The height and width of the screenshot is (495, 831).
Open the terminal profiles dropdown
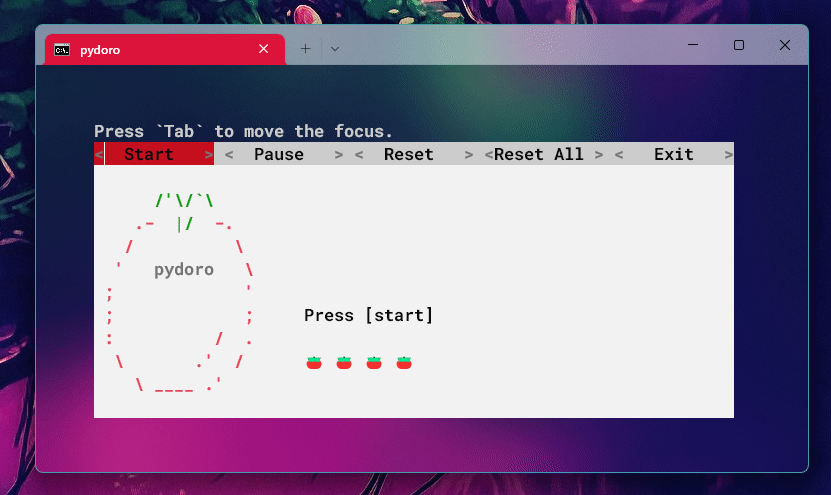(x=334, y=49)
